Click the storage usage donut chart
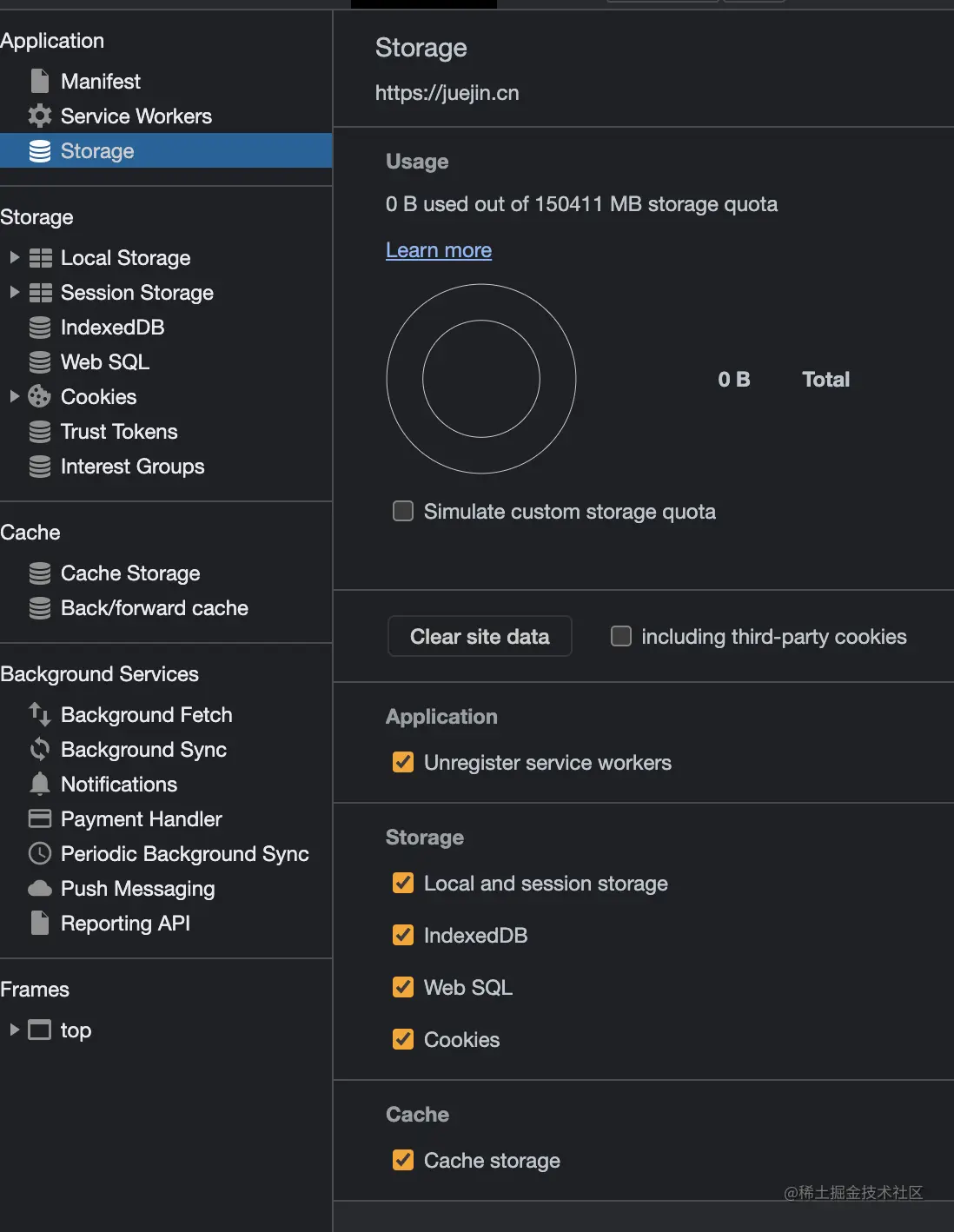This screenshot has height=1232, width=954. click(481, 379)
